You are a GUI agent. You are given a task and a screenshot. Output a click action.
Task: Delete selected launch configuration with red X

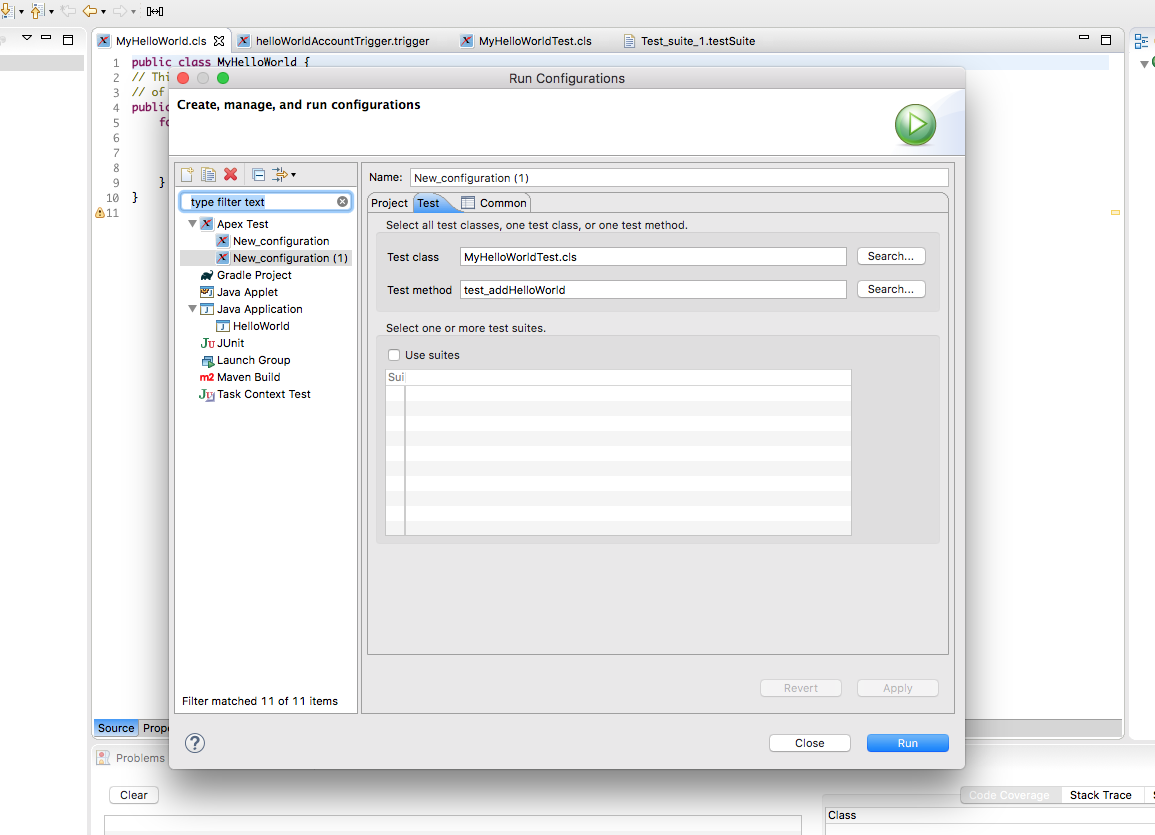(x=231, y=174)
